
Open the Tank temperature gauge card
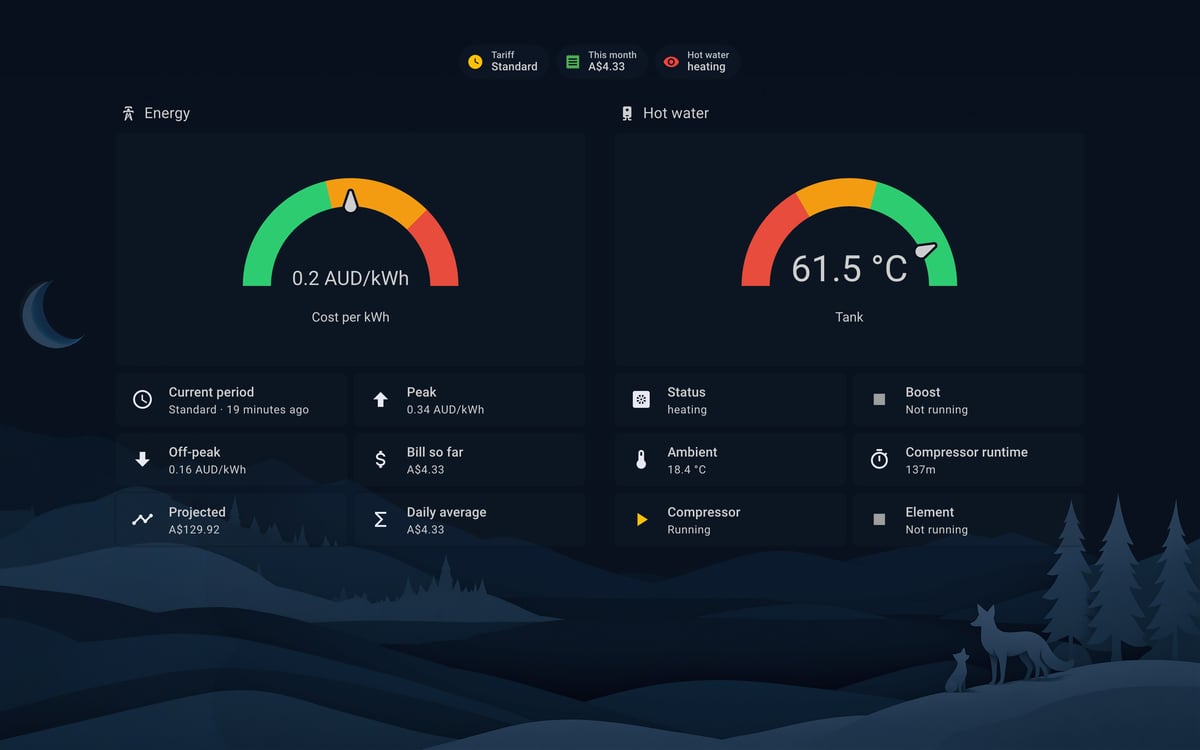[x=849, y=249]
